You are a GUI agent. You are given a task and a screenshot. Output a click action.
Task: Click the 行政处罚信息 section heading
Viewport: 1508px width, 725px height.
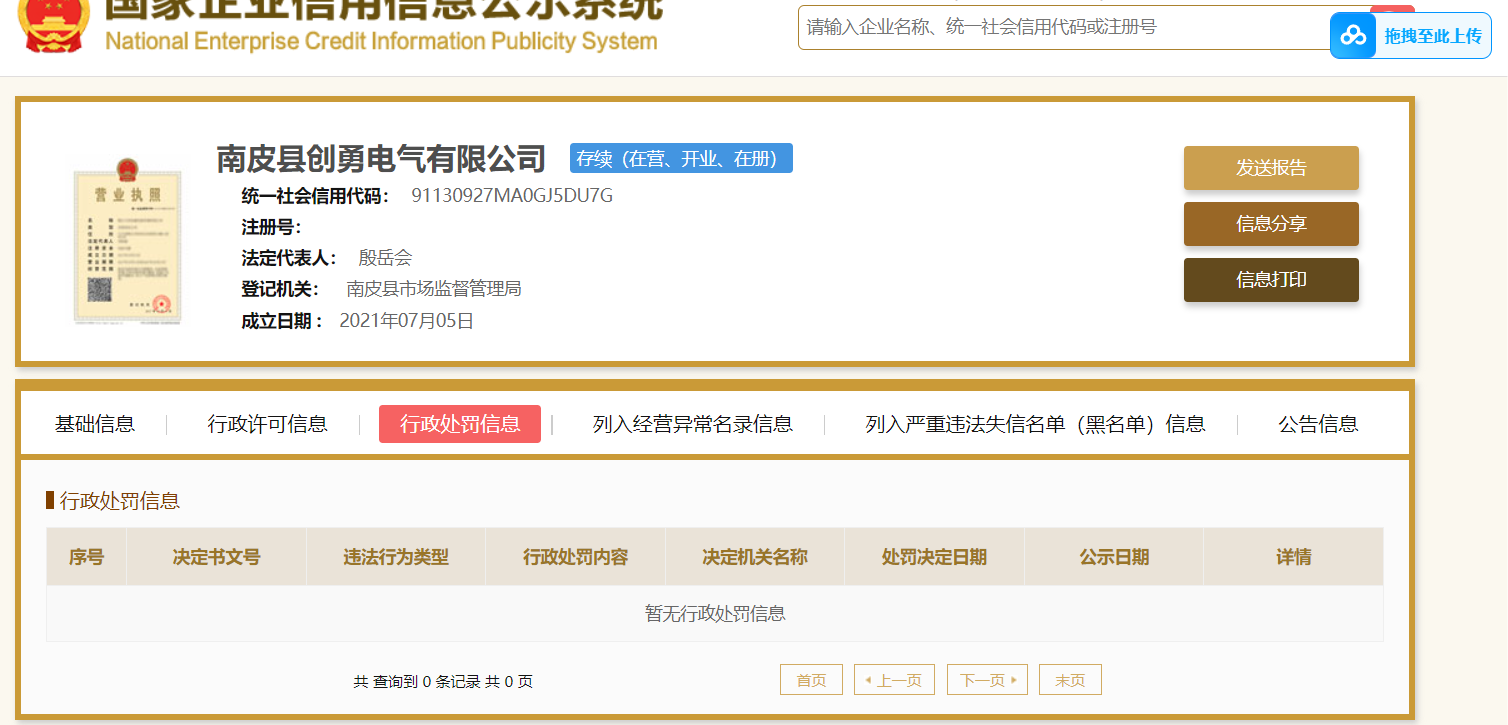(120, 501)
